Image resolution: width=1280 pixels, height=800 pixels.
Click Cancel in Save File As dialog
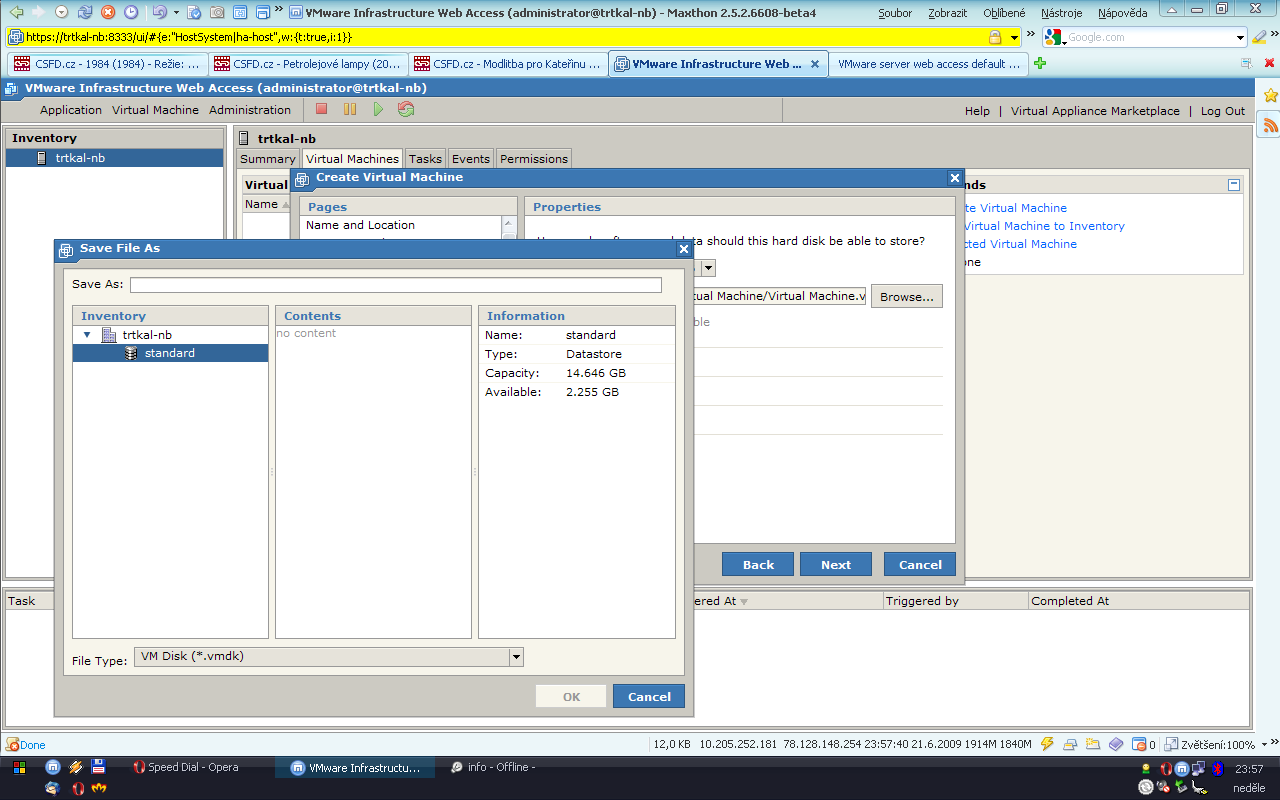point(649,696)
